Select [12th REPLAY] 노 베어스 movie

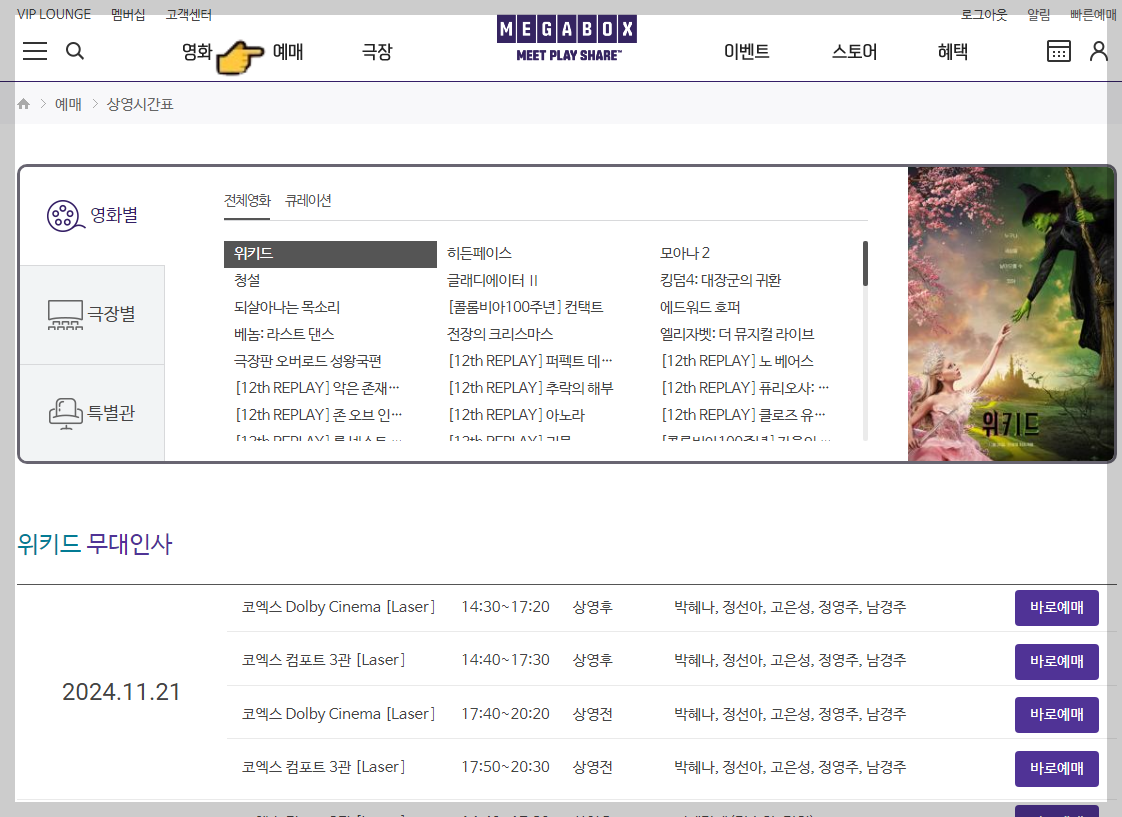coord(738,361)
